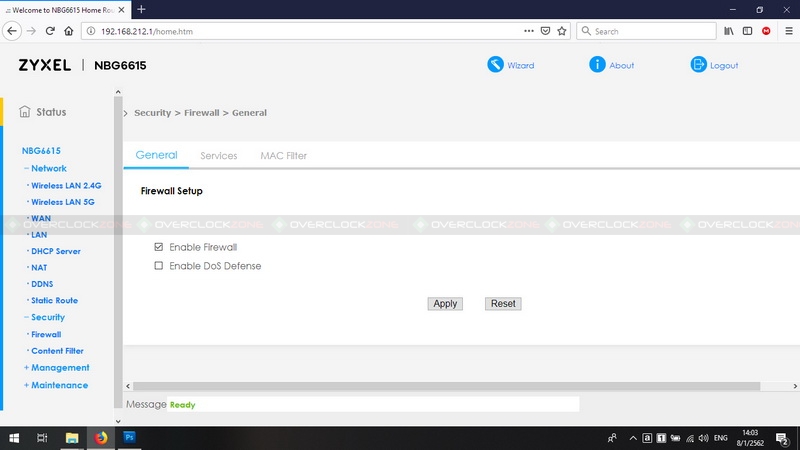Collapse the Security menu group
800x450 pixels.
pyautogui.click(x=27, y=317)
